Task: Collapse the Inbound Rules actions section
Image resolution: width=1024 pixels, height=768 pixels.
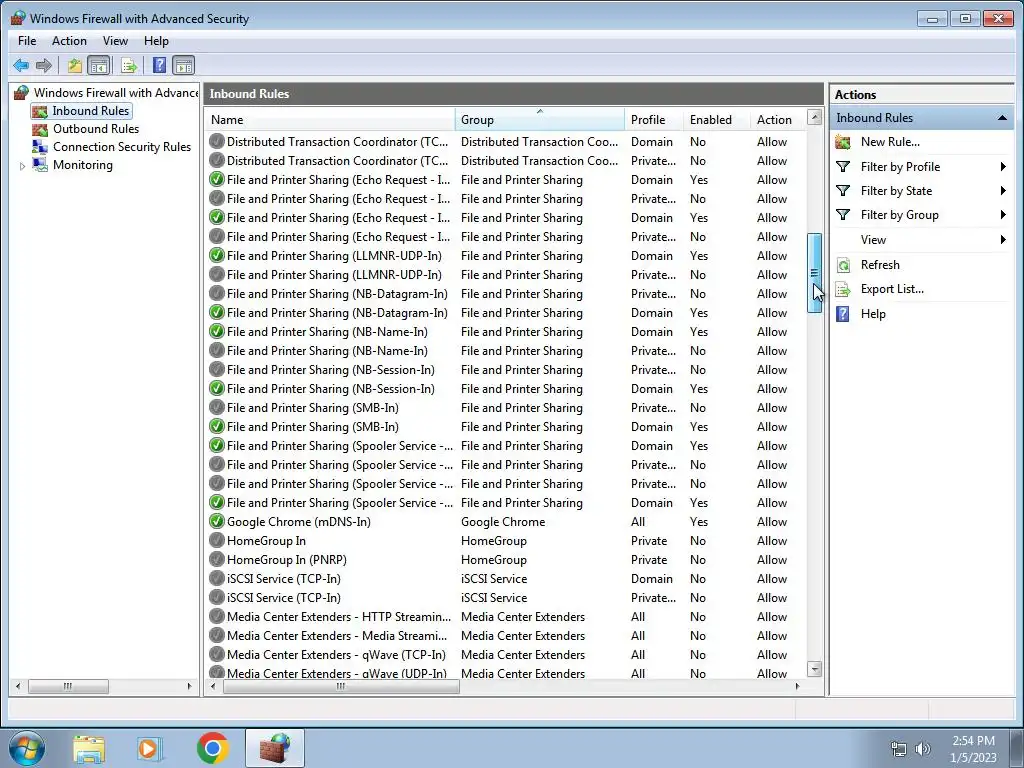Action: (1002, 118)
